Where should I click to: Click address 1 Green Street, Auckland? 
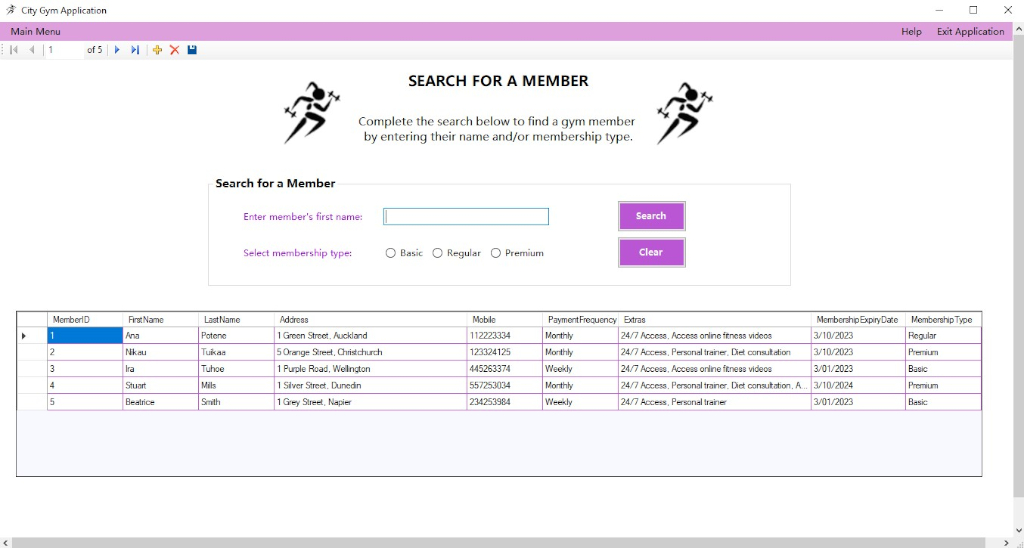click(370, 336)
